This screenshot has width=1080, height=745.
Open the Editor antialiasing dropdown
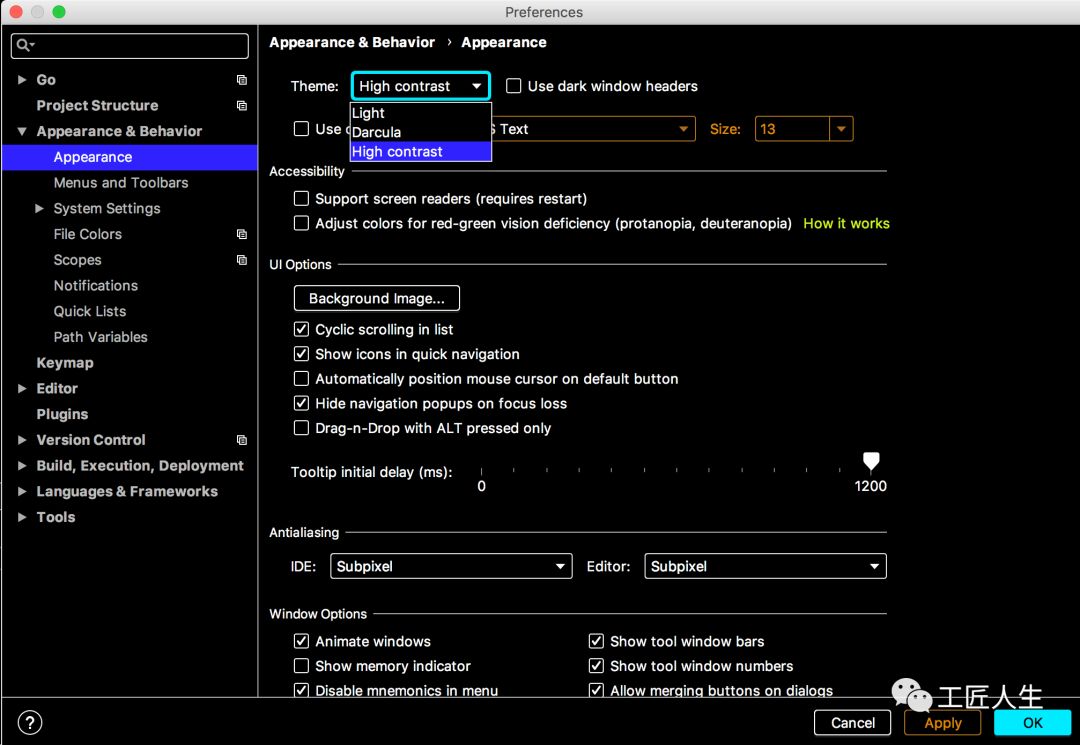click(x=765, y=566)
